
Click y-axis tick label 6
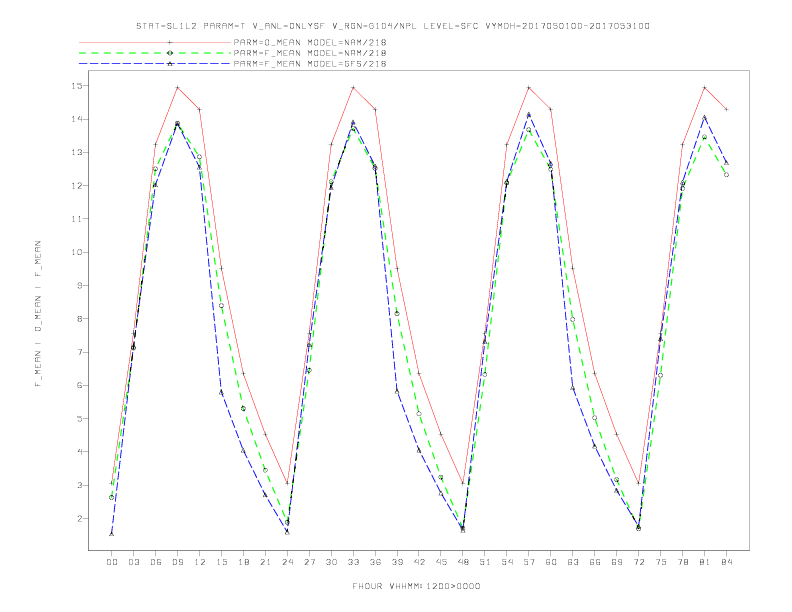point(80,385)
